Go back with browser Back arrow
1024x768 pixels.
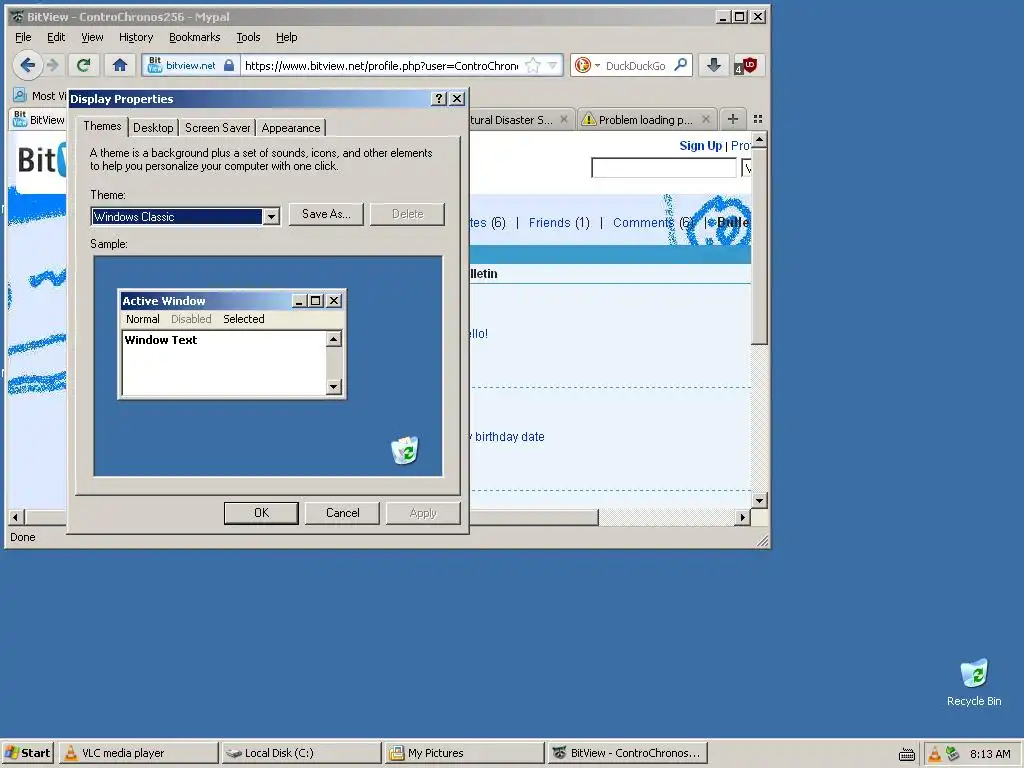(27, 65)
